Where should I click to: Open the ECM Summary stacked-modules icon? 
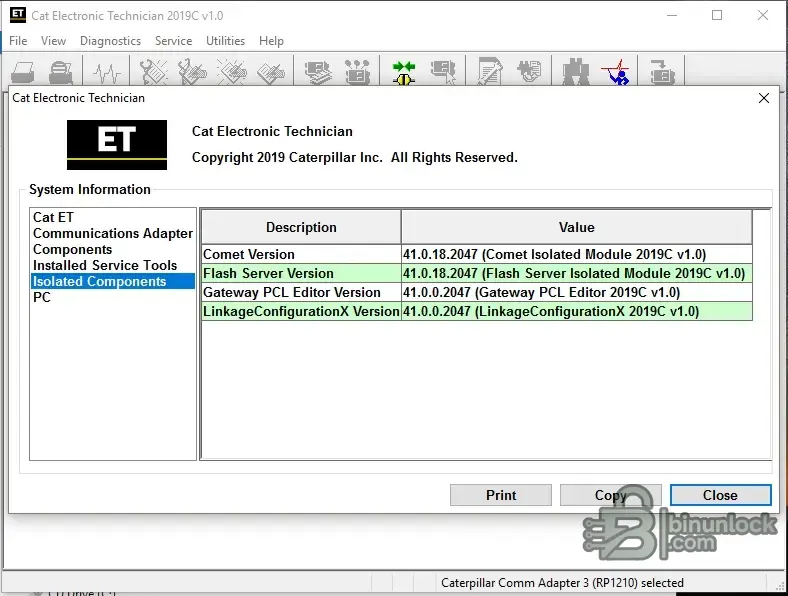pos(318,72)
